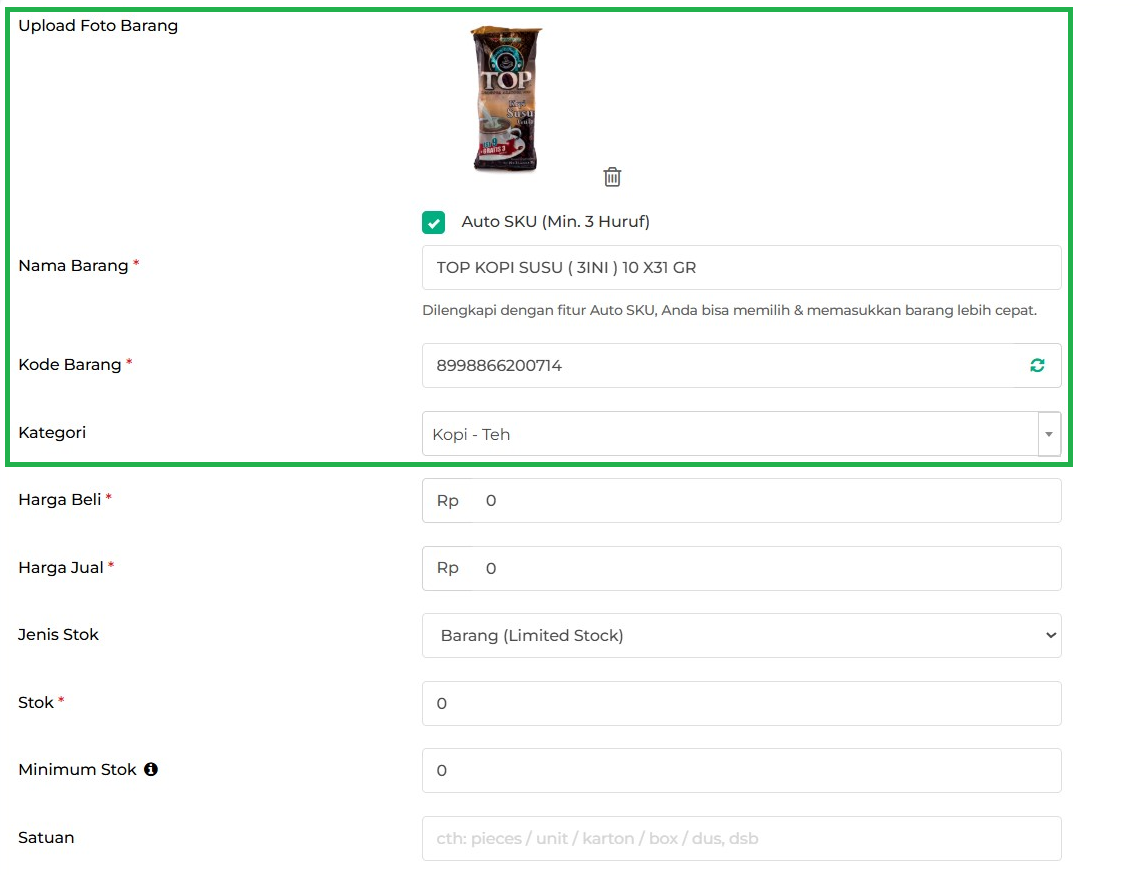
Task: Click the Nama Barang field label
Action: click(73, 266)
